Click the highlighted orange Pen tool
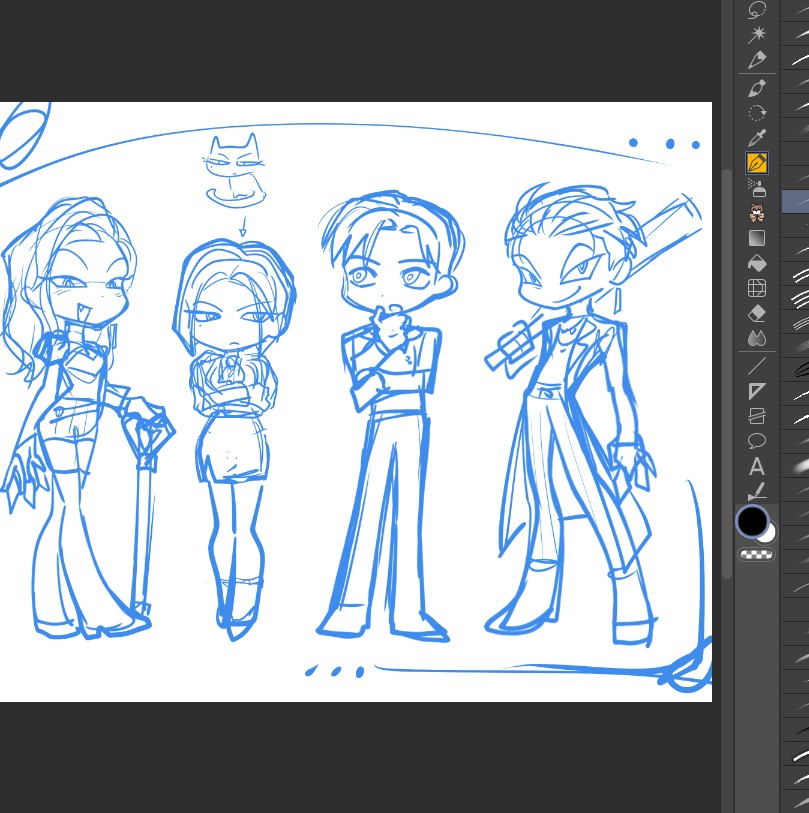This screenshot has height=813, width=809. tap(757, 163)
